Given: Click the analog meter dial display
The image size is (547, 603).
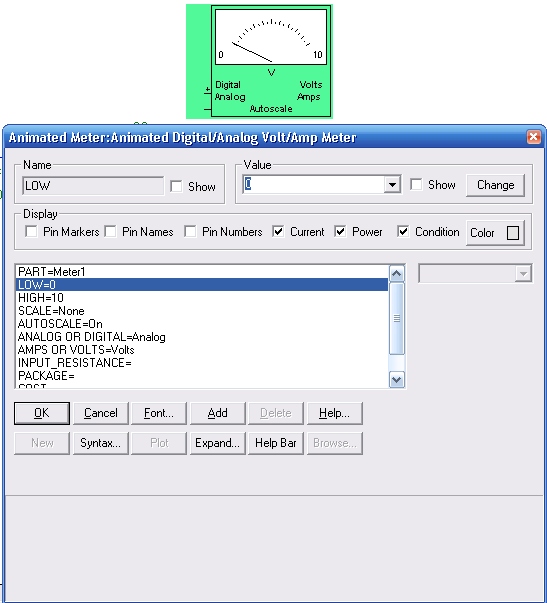Looking at the screenshot, I should point(271,37).
